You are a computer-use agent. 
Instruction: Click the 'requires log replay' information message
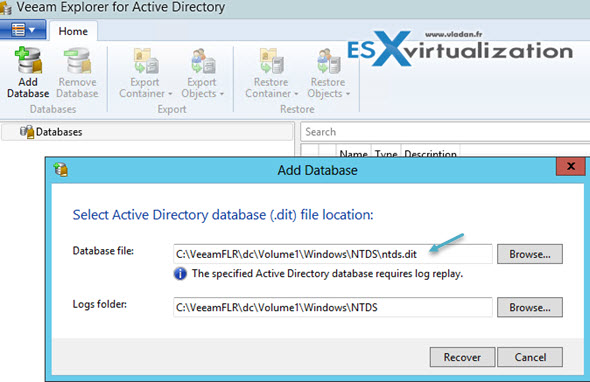(x=327, y=274)
